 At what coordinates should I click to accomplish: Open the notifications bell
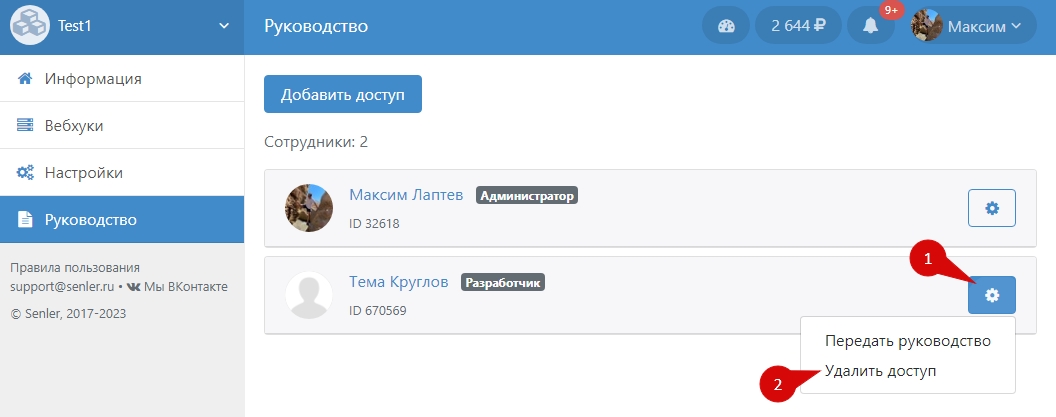click(x=870, y=26)
